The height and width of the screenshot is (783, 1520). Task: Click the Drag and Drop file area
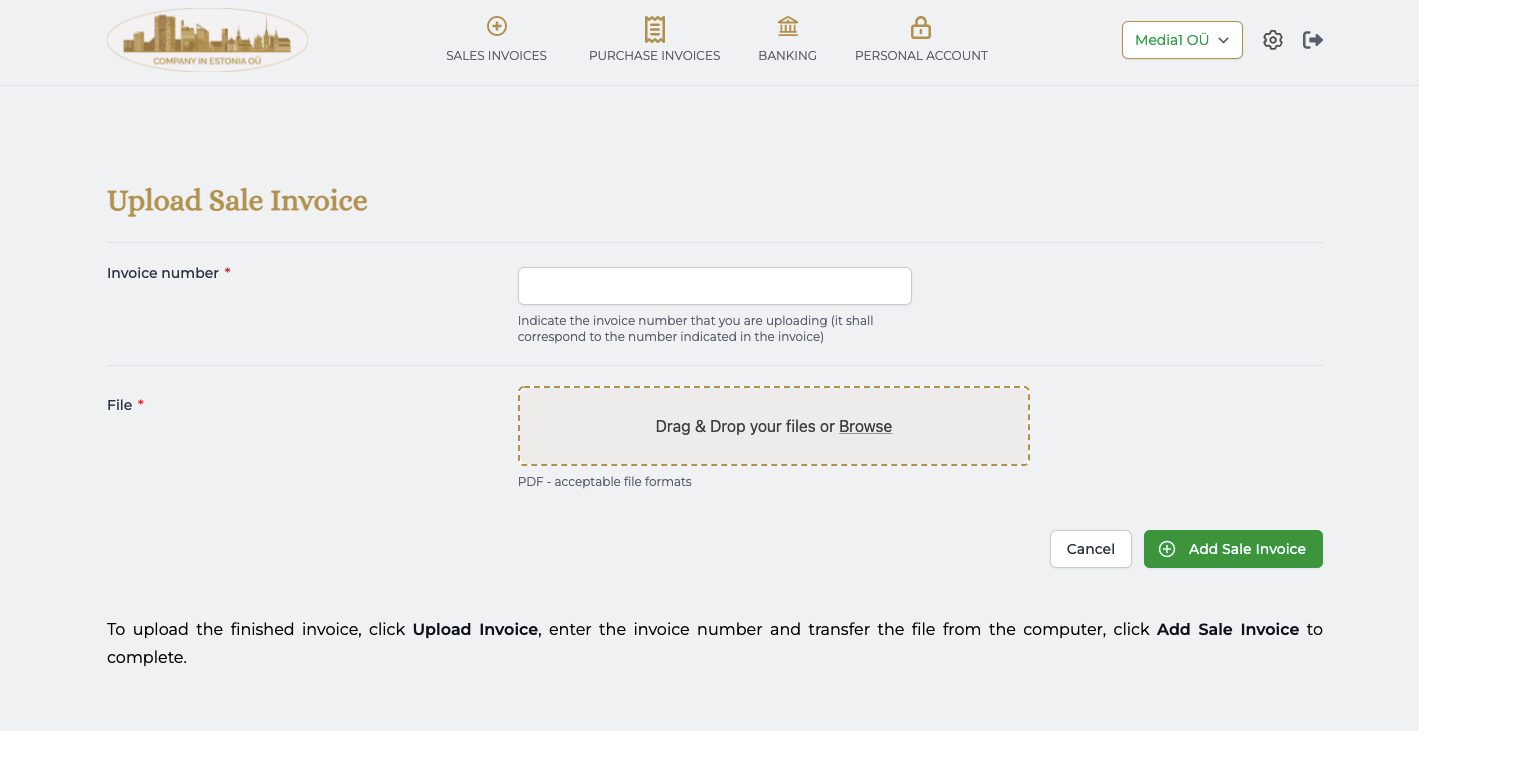point(773,426)
